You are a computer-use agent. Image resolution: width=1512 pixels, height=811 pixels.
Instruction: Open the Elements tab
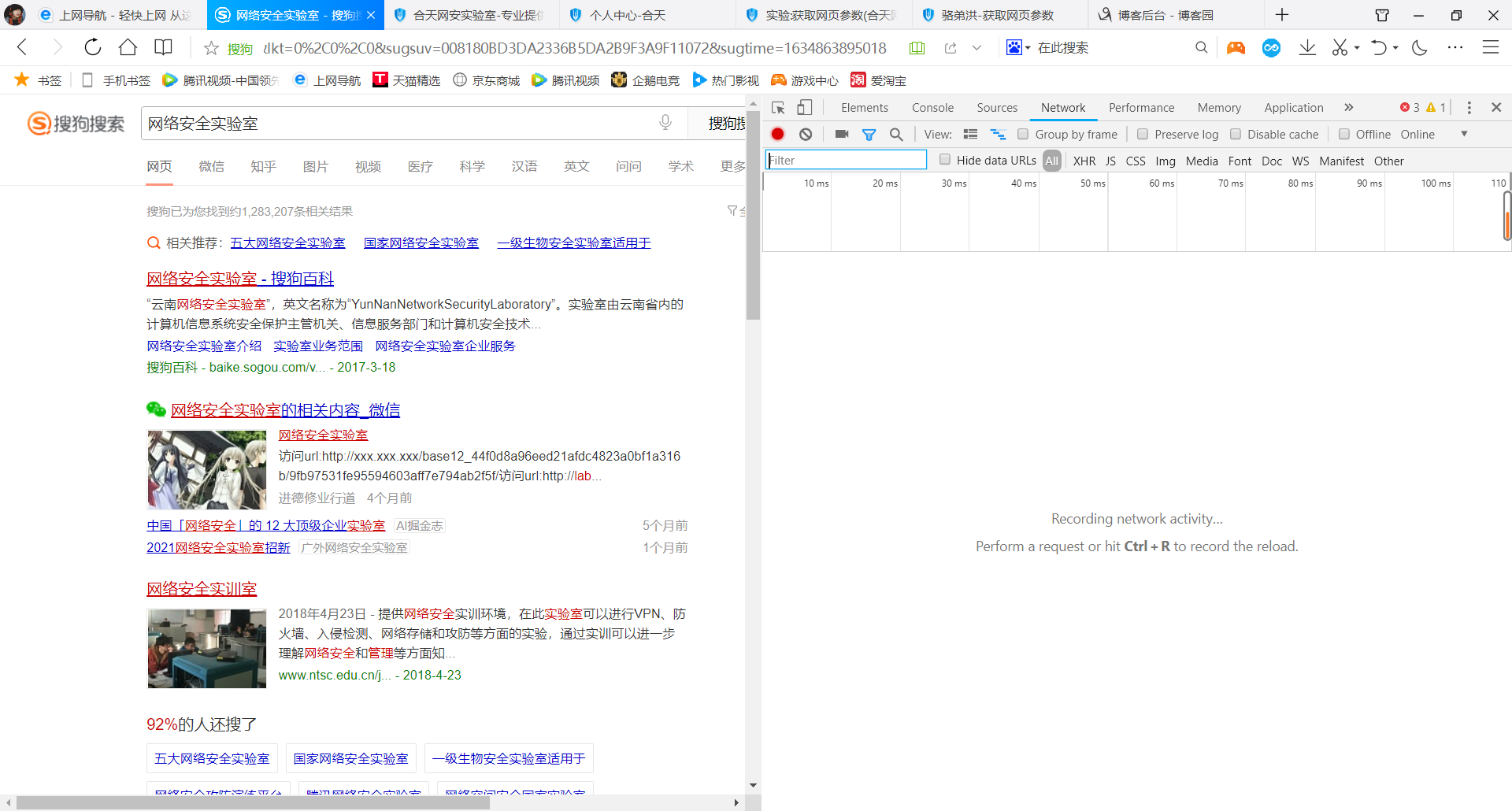point(864,108)
